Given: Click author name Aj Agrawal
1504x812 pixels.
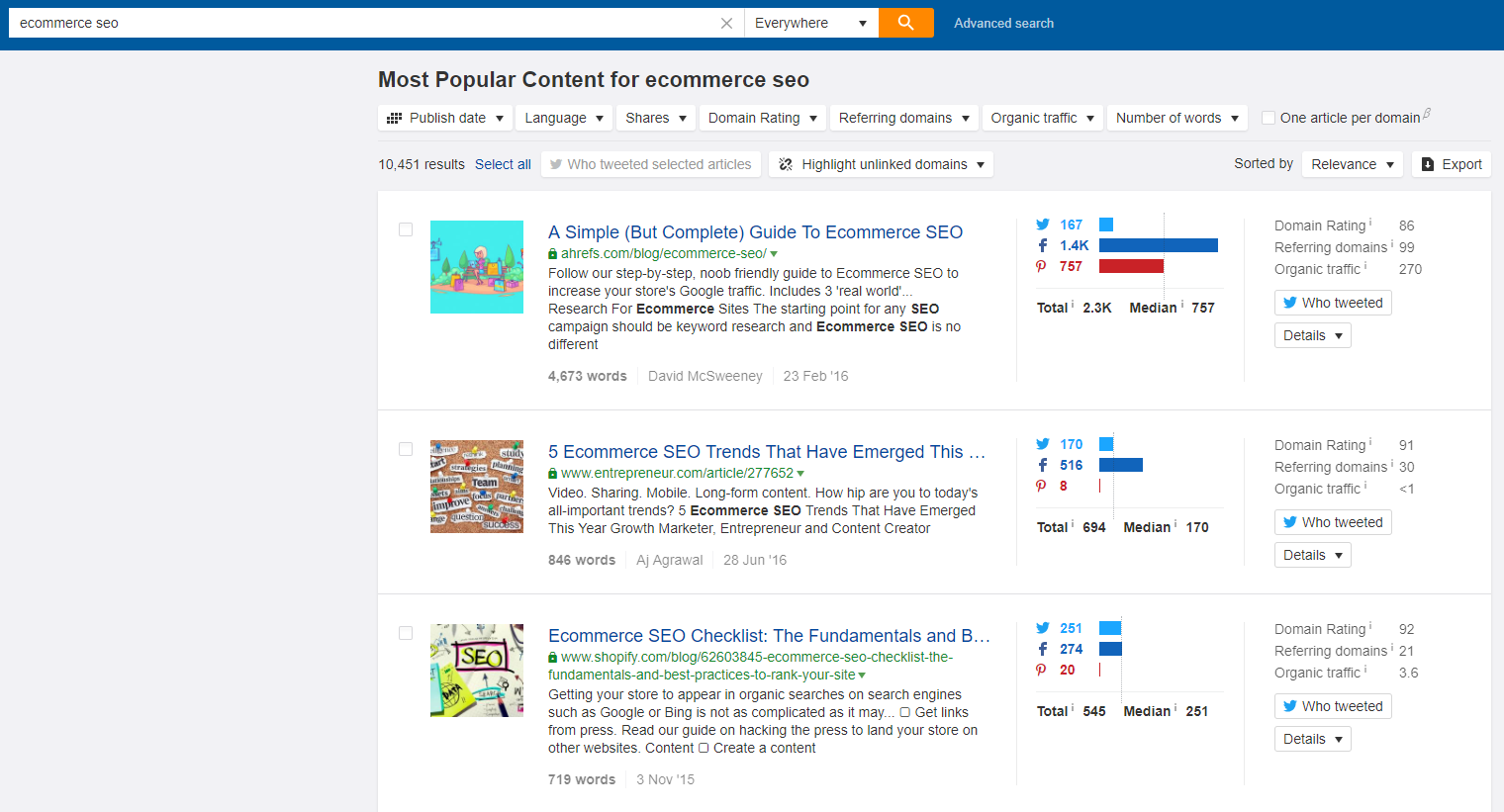Looking at the screenshot, I should tap(670, 560).
